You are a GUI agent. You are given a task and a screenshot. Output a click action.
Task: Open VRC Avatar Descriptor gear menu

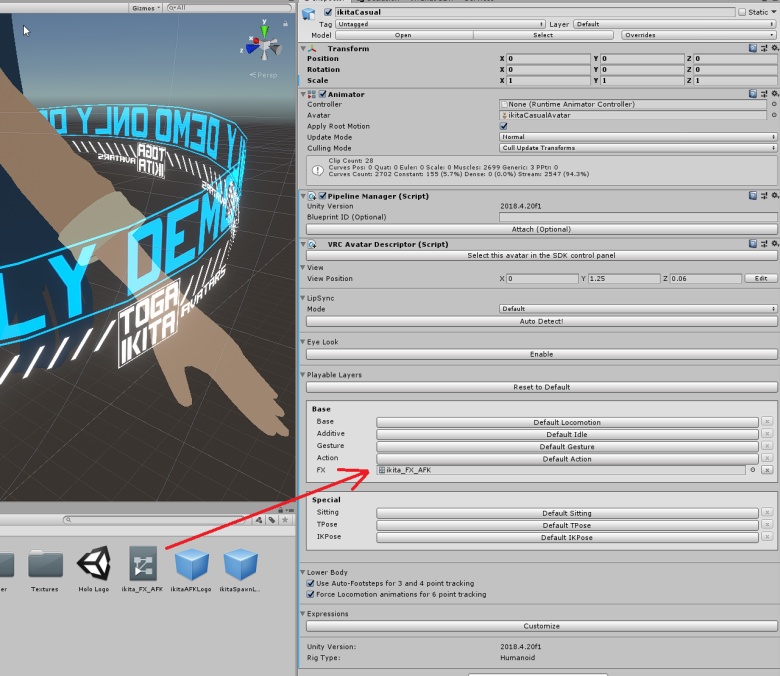tap(775, 244)
